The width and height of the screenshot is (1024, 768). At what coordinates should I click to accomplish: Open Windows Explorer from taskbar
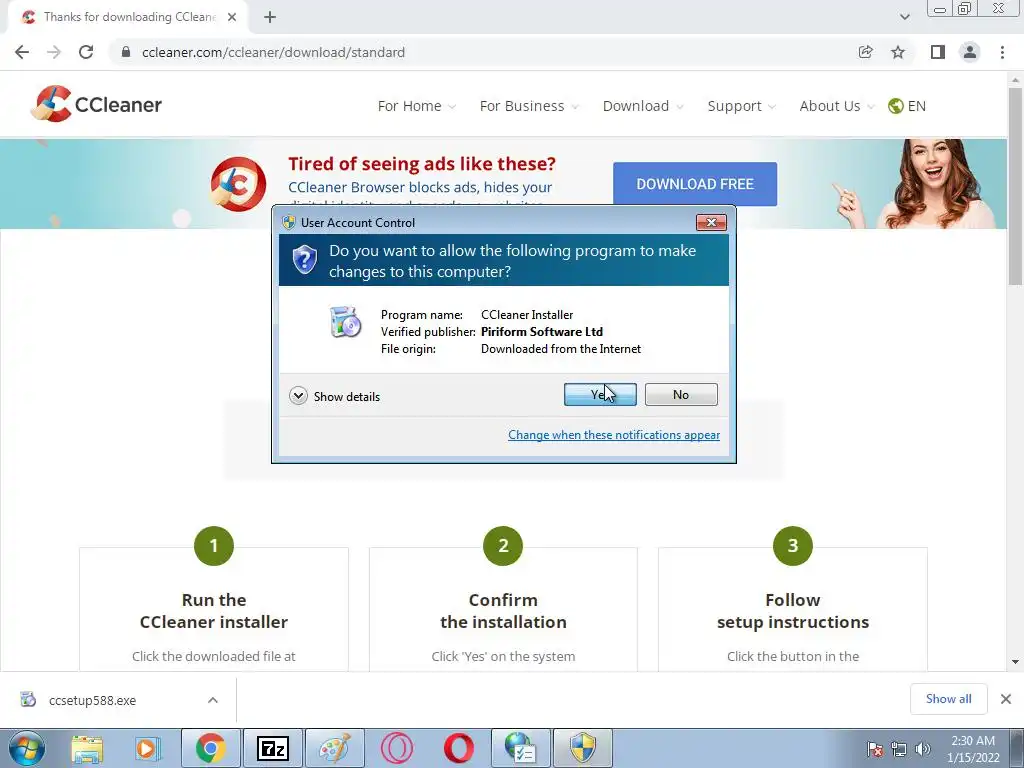coord(87,748)
